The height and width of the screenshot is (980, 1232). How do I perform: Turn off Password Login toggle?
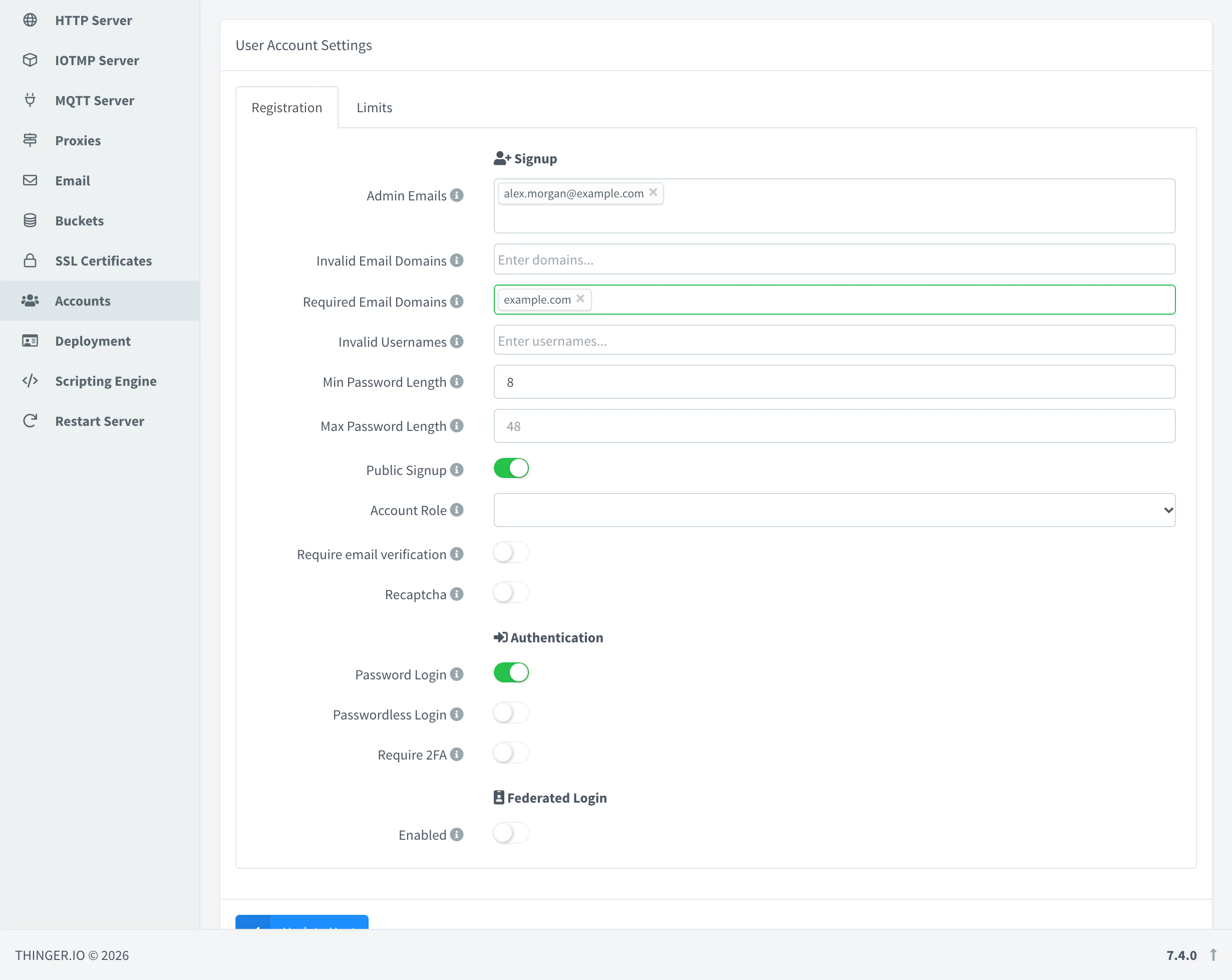511,672
